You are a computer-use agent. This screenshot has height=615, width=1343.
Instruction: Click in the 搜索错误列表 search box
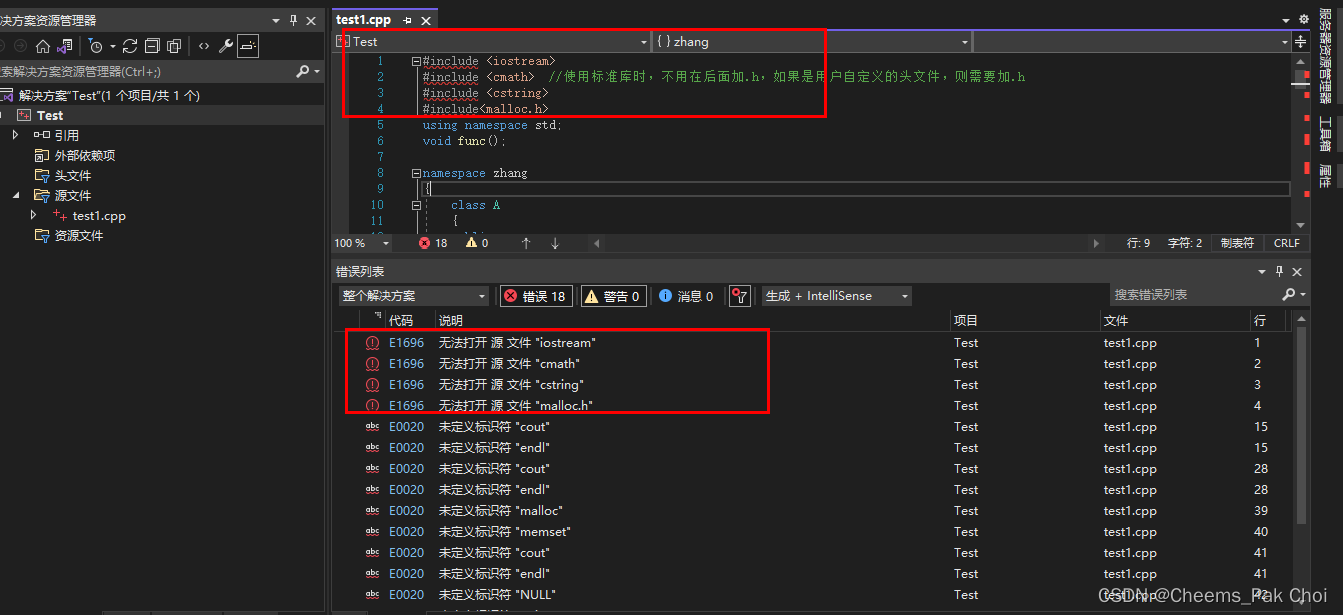(x=1200, y=296)
